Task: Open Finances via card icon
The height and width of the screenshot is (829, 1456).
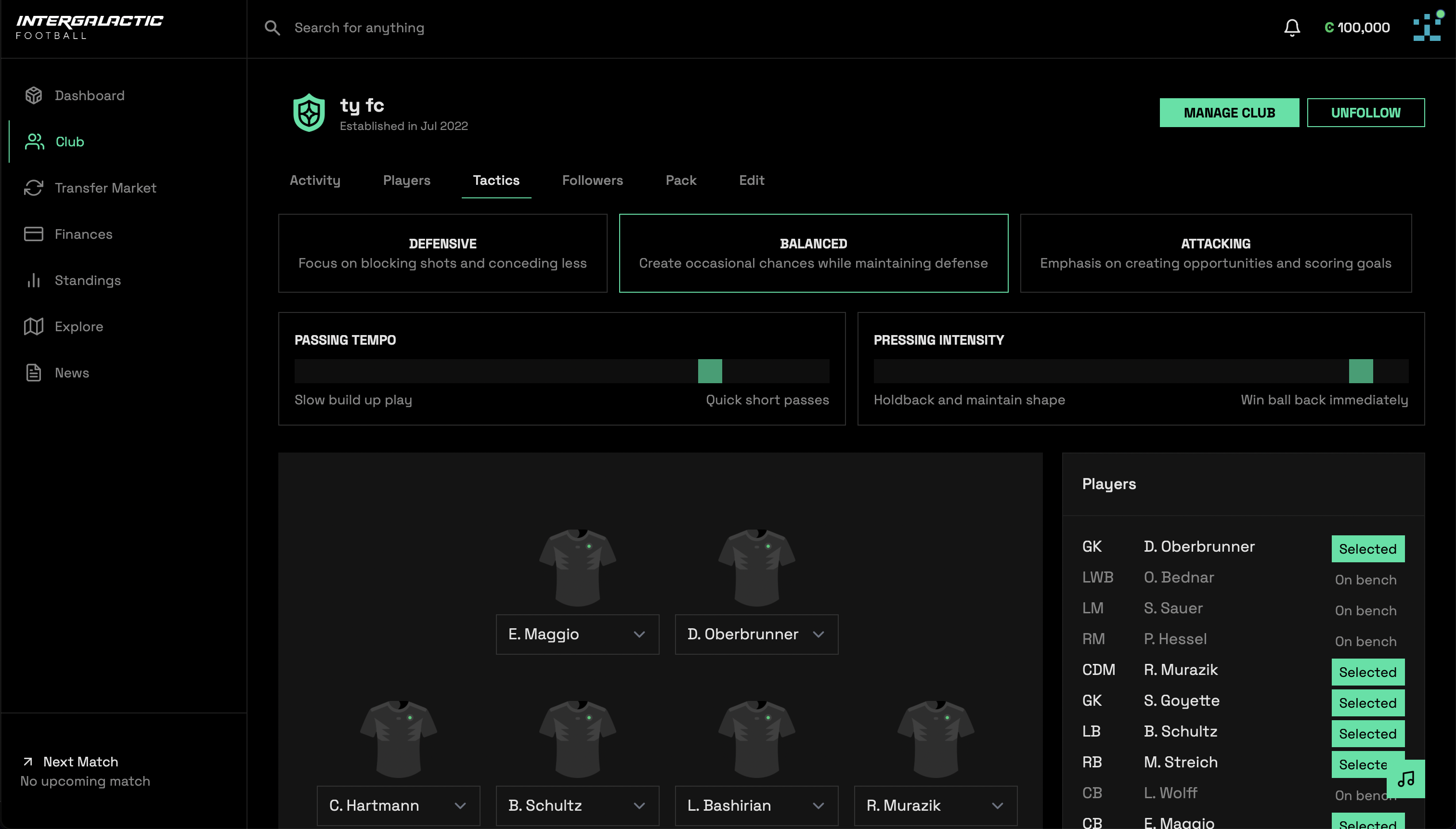Action: (x=34, y=234)
